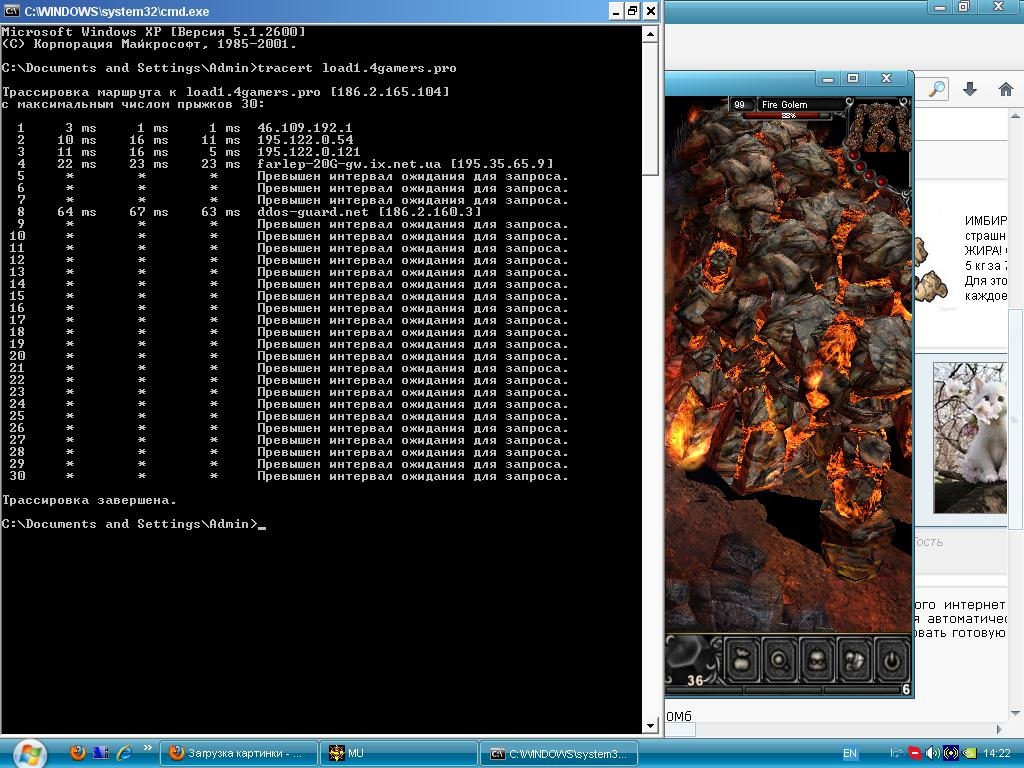Launch Internet Explorer from quick launch
This screenshot has height=768, width=1024.
(x=124, y=752)
